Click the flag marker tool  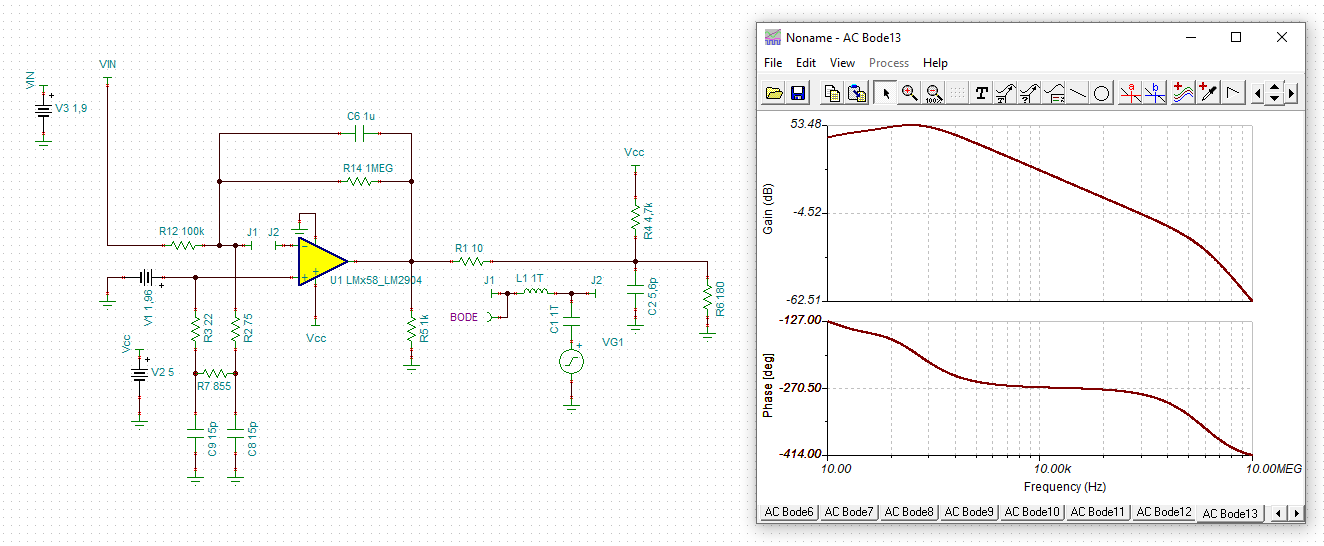pos(1233,93)
